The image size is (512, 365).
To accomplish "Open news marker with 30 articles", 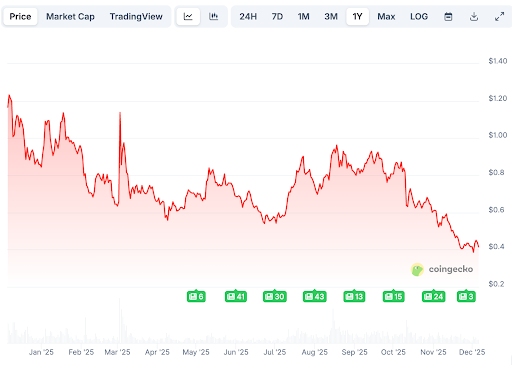I will click(x=275, y=296).
